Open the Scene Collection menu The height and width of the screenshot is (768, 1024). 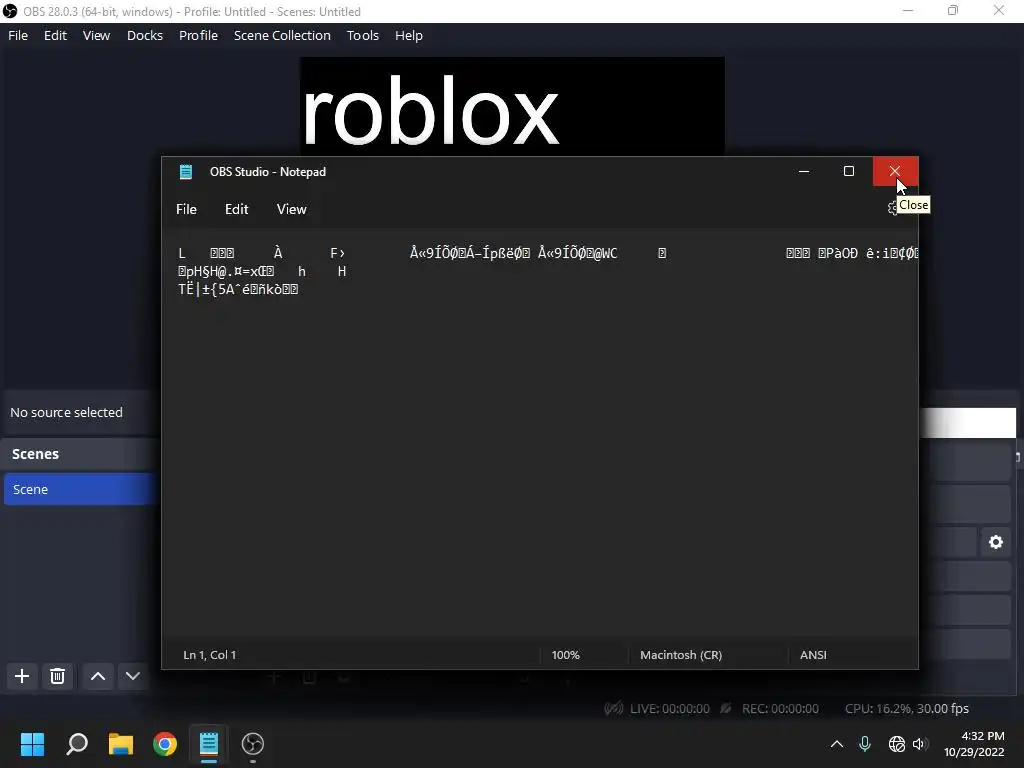pyautogui.click(x=282, y=35)
